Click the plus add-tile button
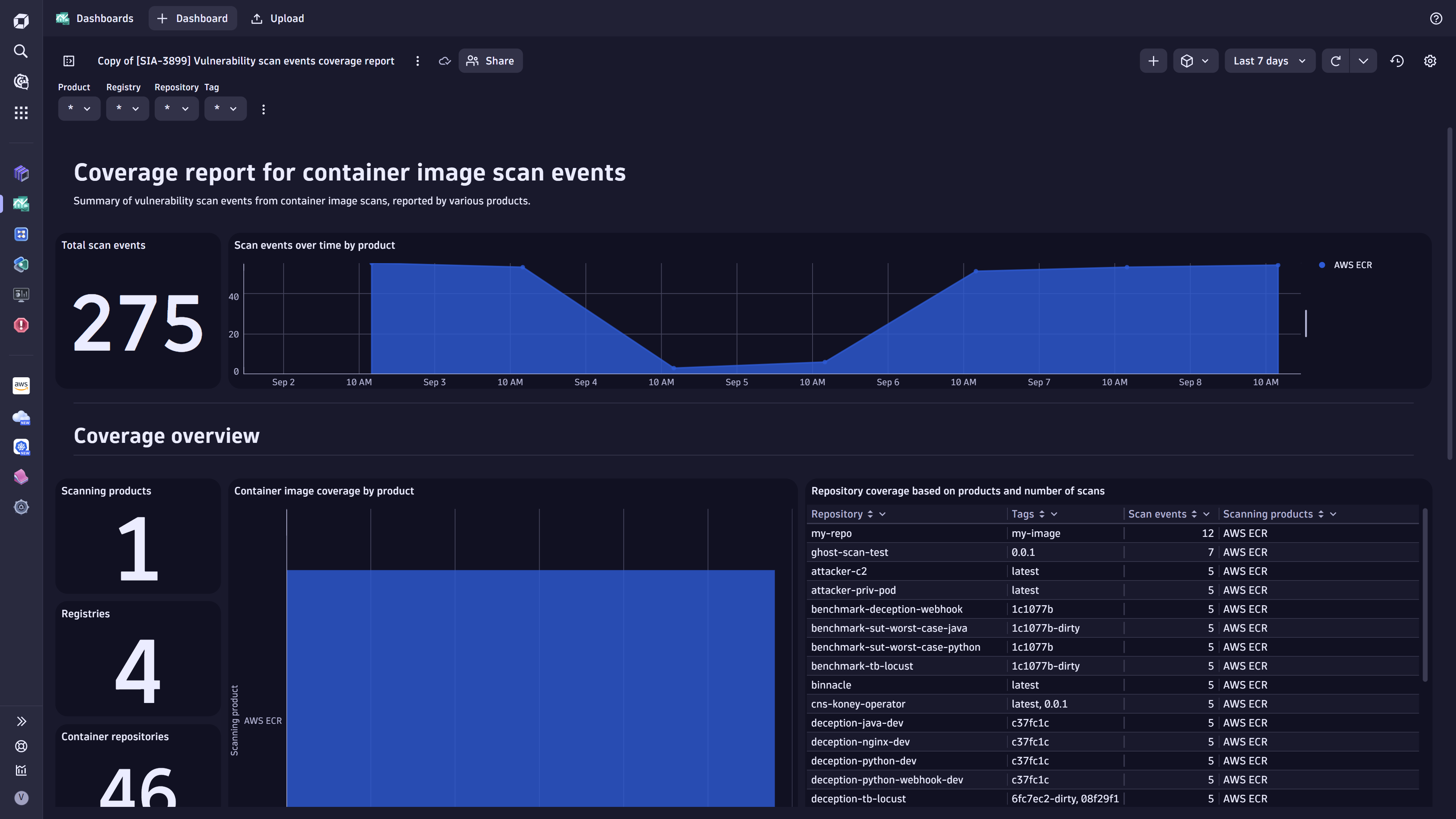Viewport: 1456px width, 819px height. pyautogui.click(x=1153, y=61)
